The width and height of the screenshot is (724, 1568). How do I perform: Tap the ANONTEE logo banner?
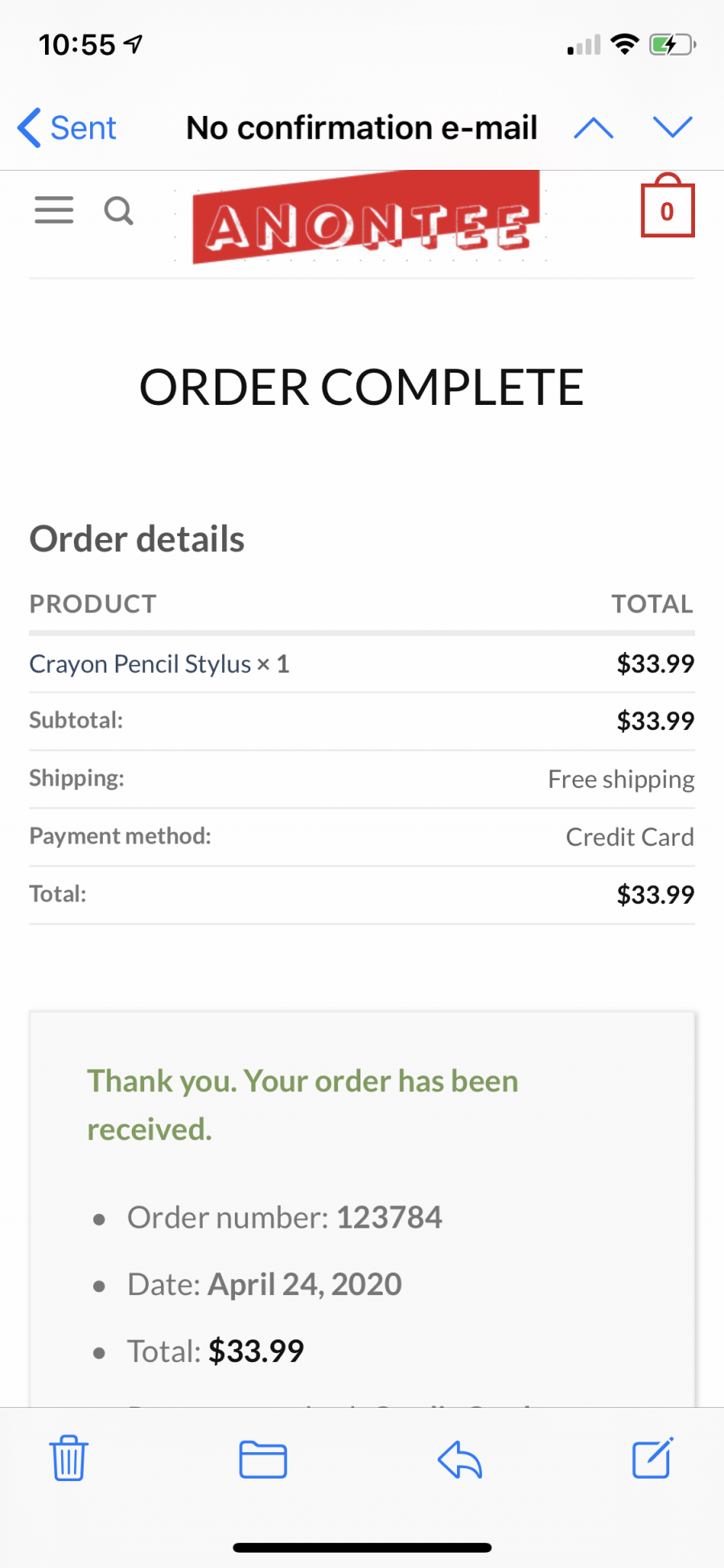[366, 217]
